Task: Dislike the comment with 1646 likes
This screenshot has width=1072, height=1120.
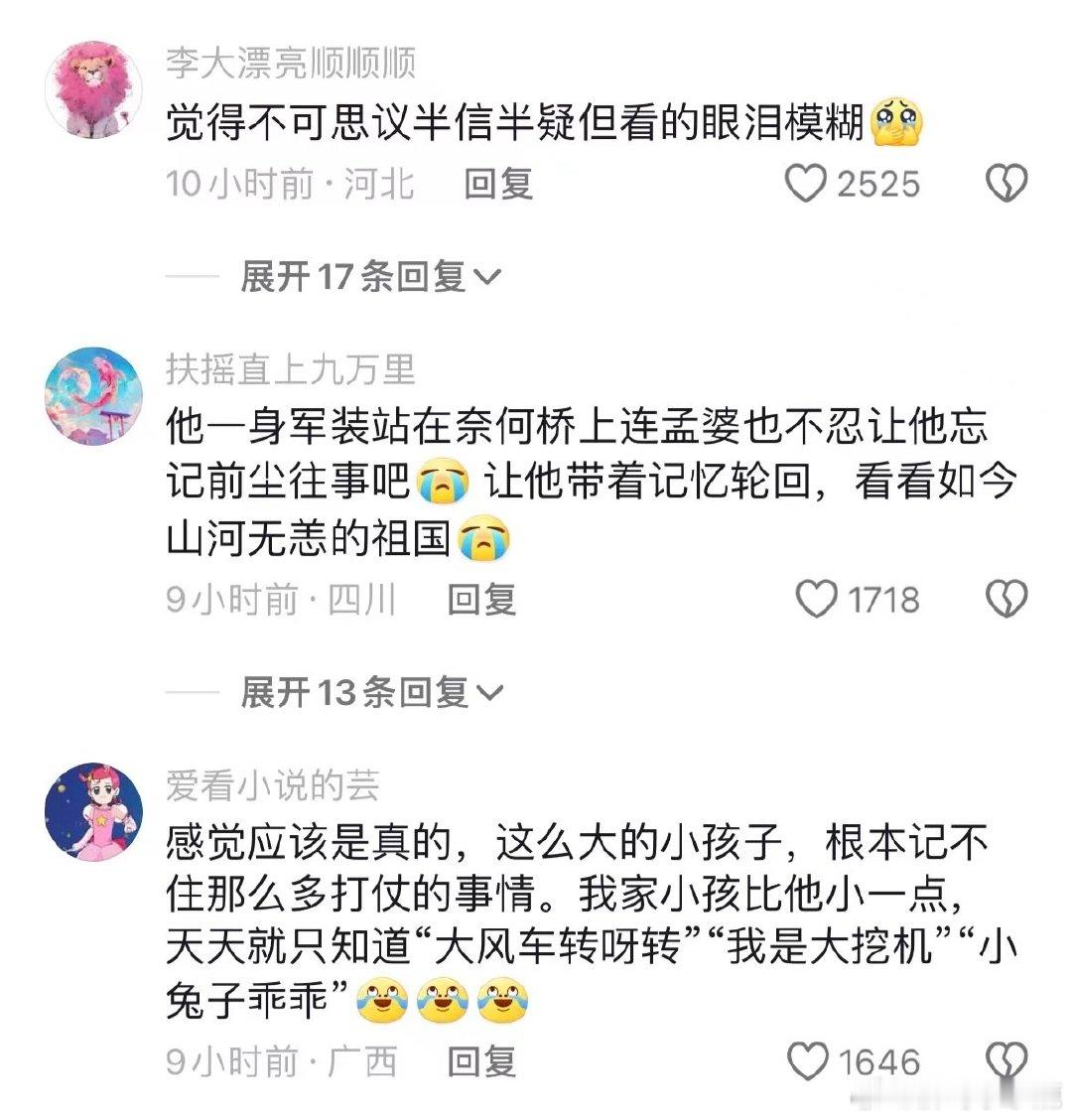Action: pos(1006,1061)
